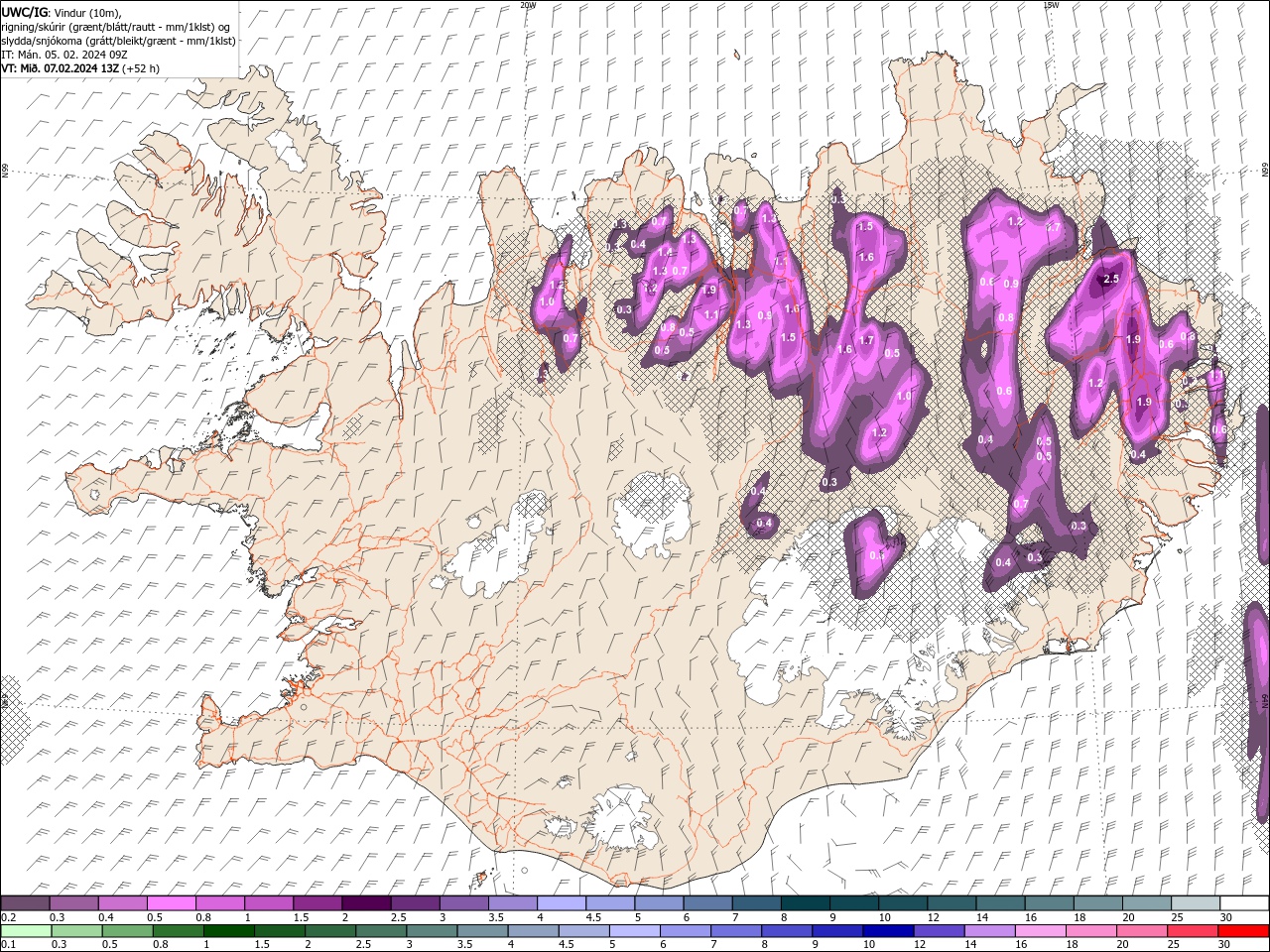Click the 2.5 precipitation maximum label on map
The image size is (1270, 952).
[1111, 280]
